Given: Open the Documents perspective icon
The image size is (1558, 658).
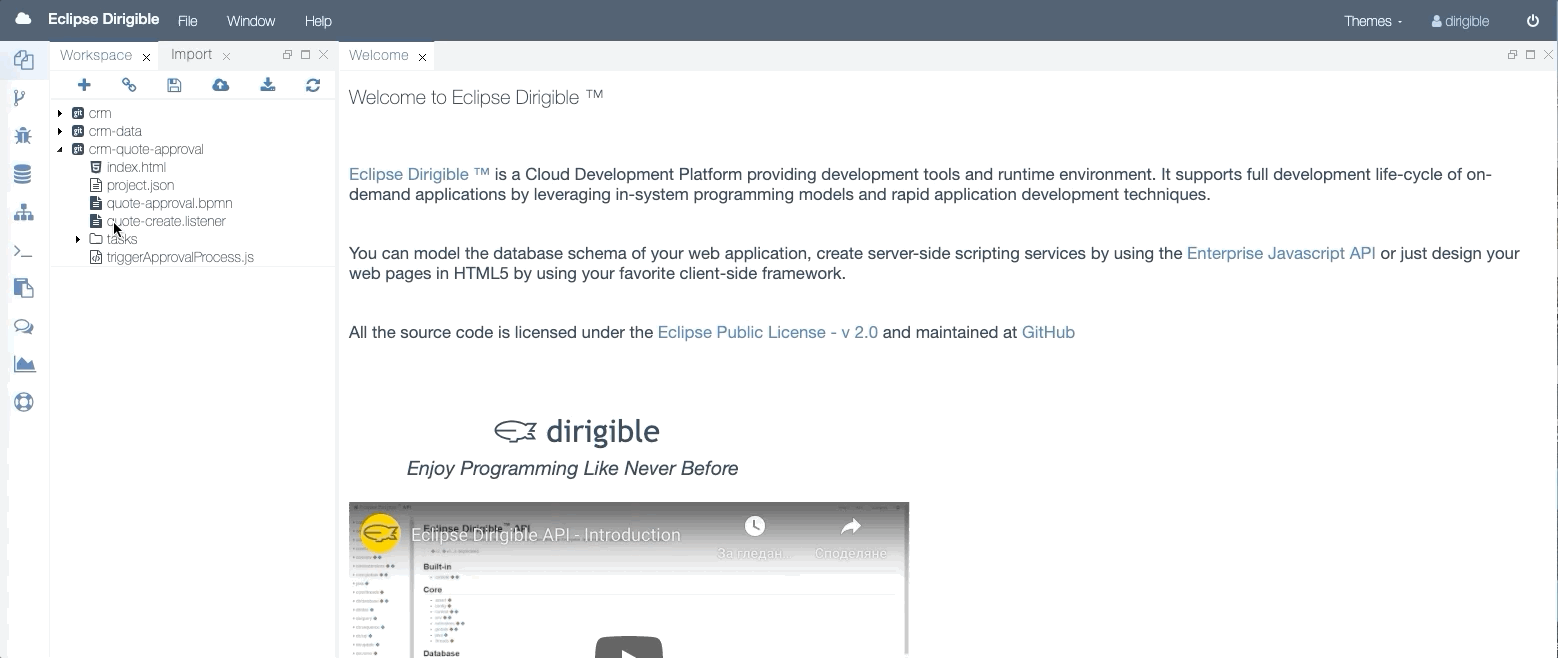Looking at the screenshot, I should click(x=24, y=288).
